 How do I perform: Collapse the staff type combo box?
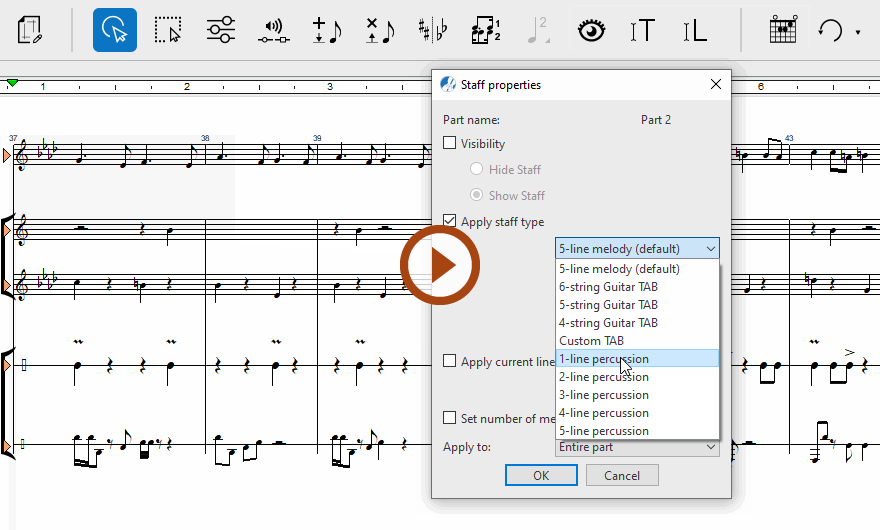(x=637, y=248)
